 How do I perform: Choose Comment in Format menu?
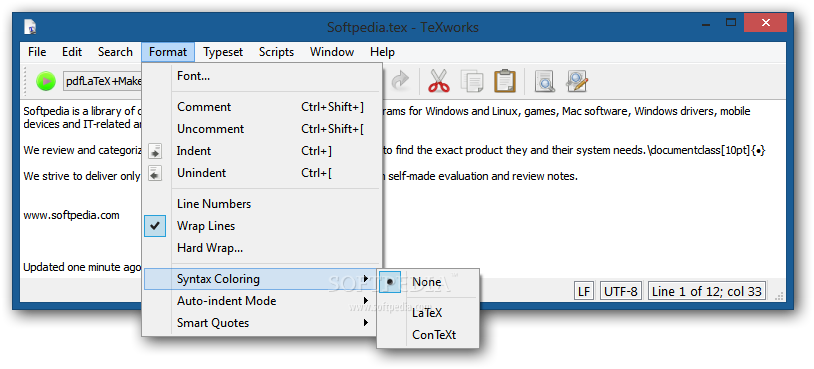point(262,107)
